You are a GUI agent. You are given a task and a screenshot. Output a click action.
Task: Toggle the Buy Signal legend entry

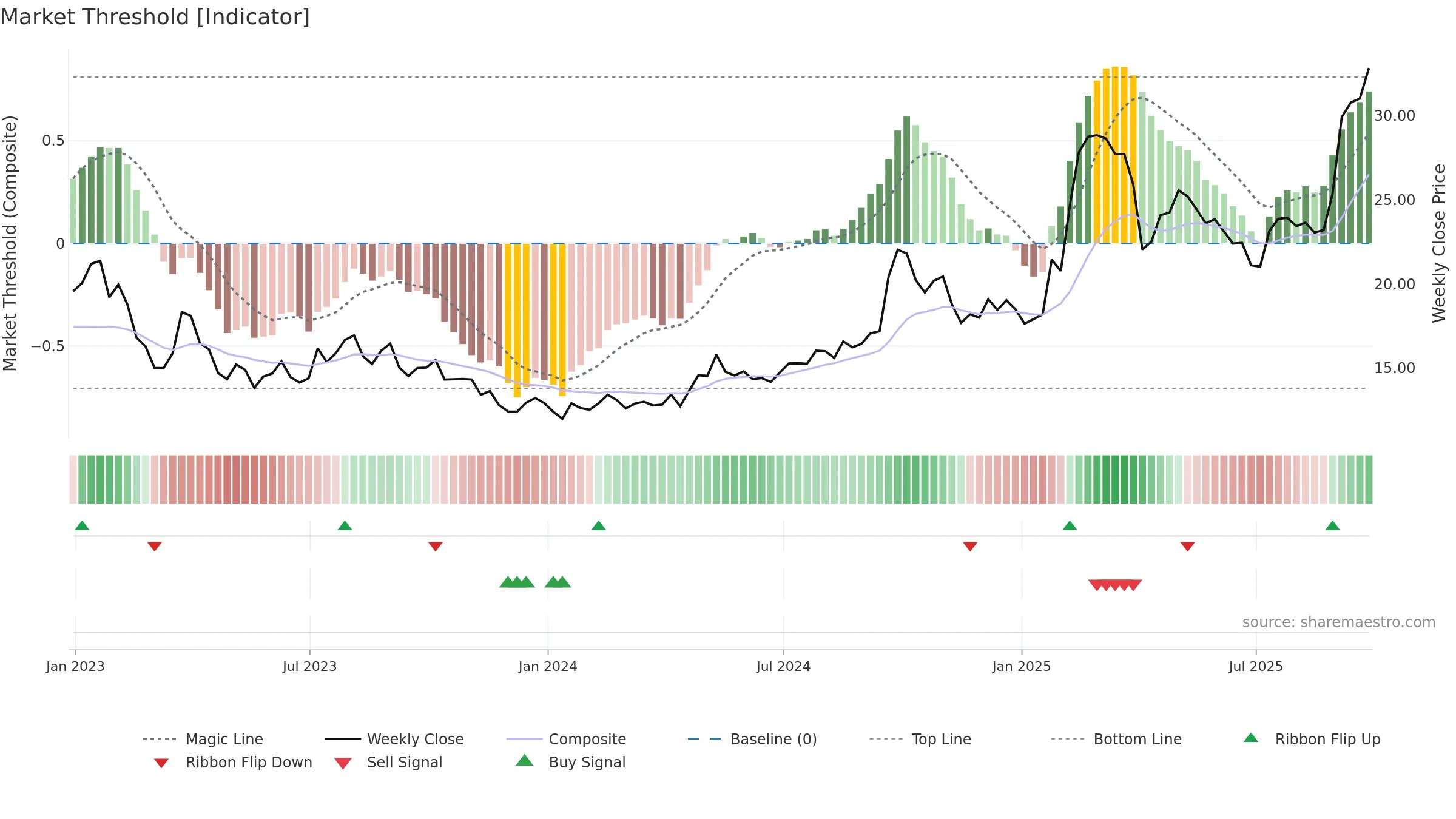[570, 762]
